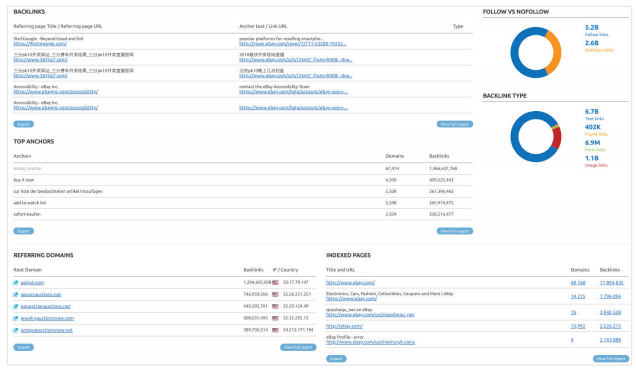Select the 6.9M form links value
This screenshot has height=368, width=636.
(x=592, y=143)
